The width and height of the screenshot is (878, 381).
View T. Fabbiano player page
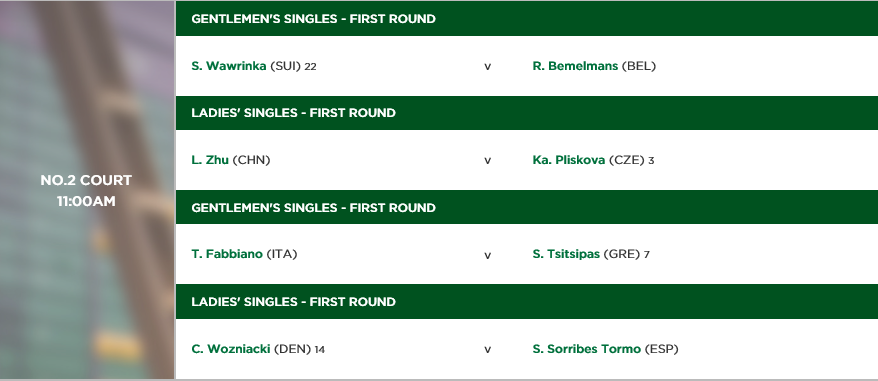pyautogui.click(x=227, y=254)
